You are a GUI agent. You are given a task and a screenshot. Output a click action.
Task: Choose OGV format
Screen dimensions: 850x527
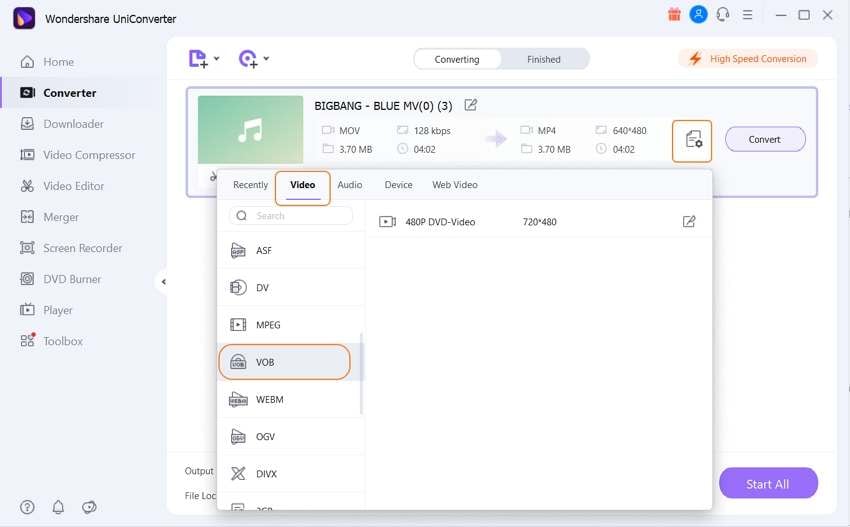291,436
